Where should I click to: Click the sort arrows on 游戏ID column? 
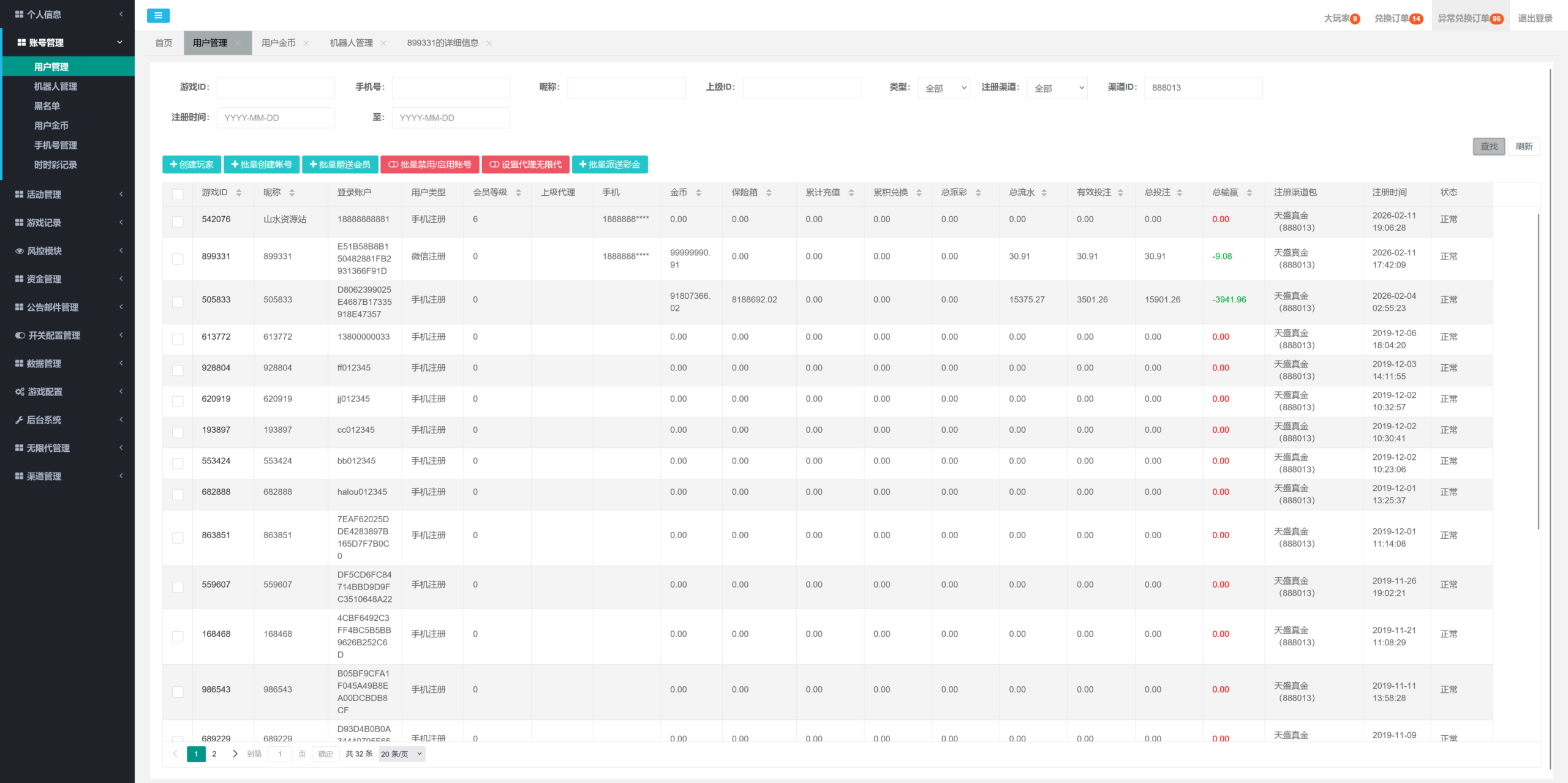tap(239, 193)
